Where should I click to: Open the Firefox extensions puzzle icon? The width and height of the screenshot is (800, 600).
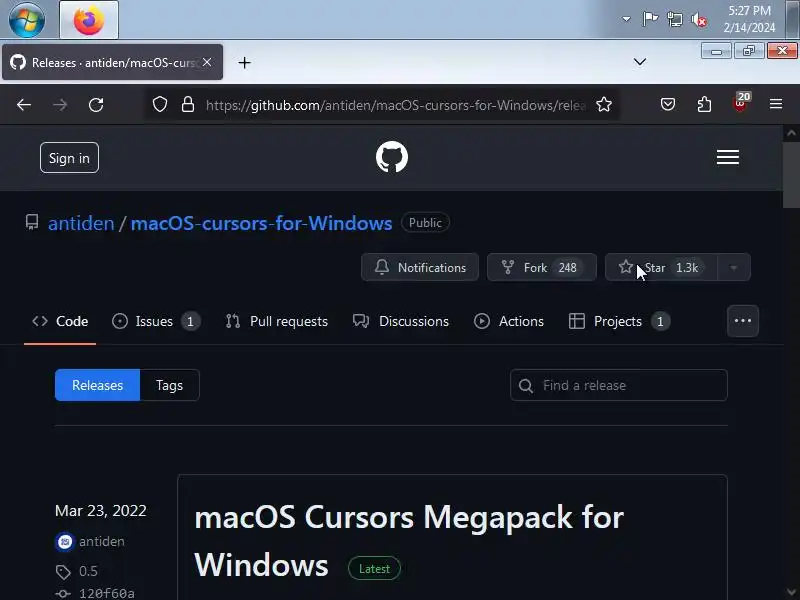[x=704, y=105]
